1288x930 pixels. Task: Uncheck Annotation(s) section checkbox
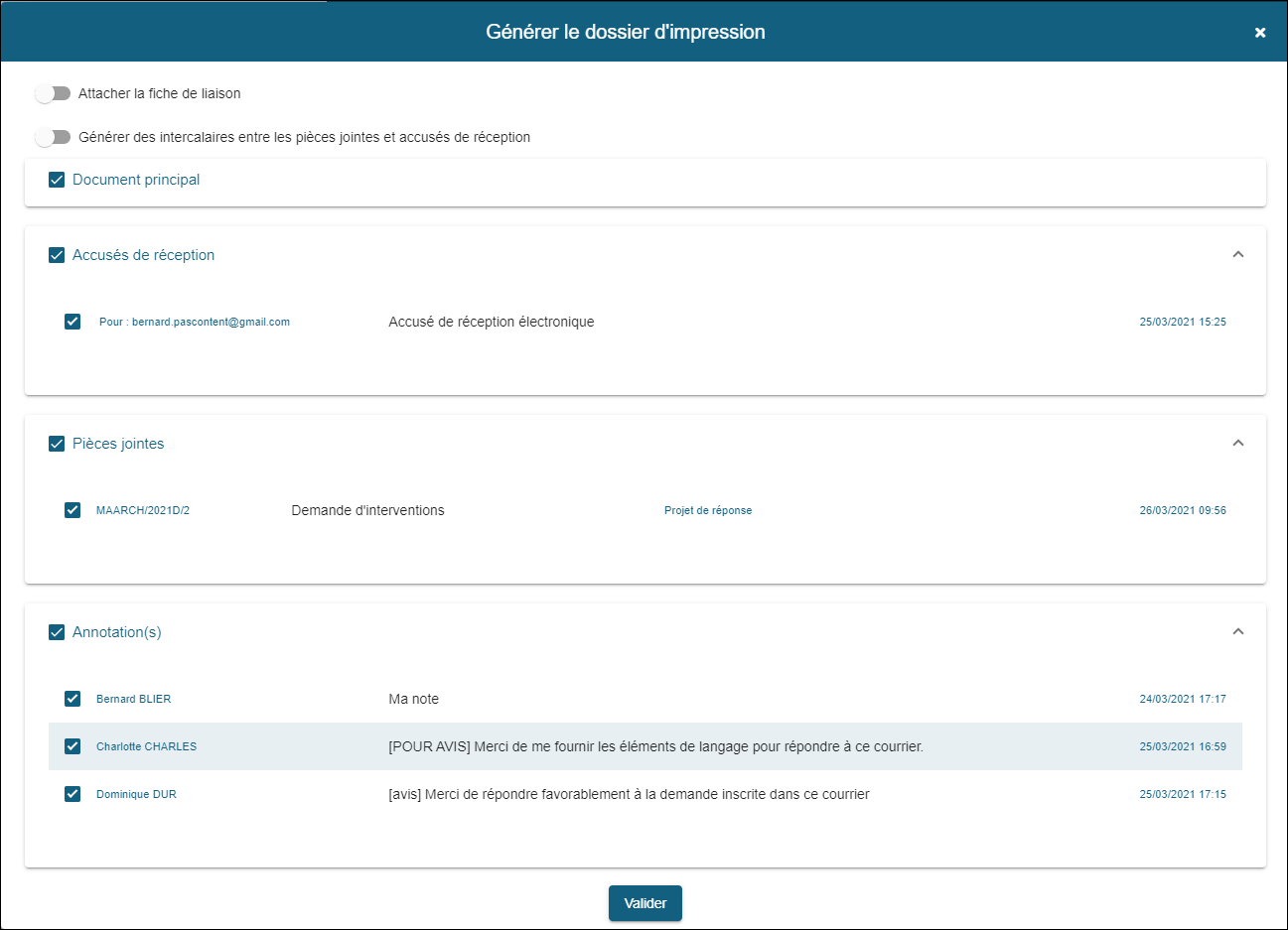57,632
